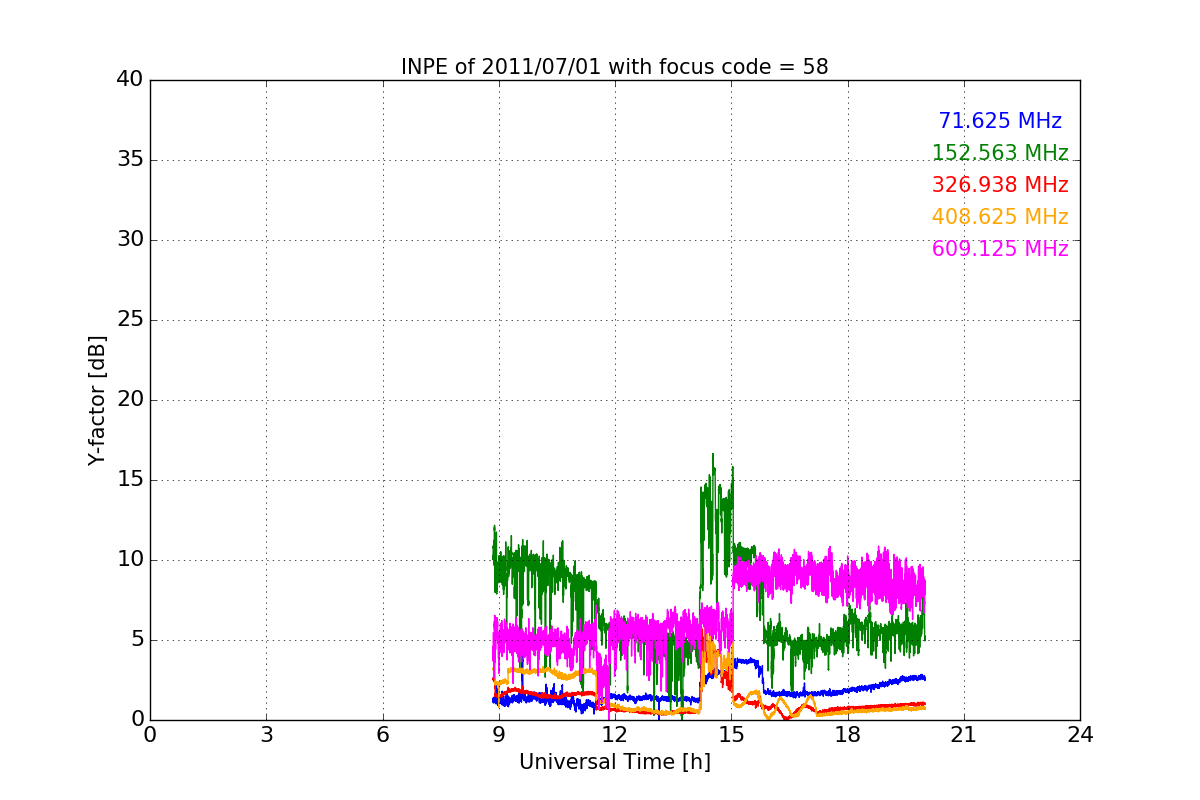The height and width of the screenshot is (800, 1200).
Task: Click the y-axis tick label 15
Action: [x=130, y=480]
